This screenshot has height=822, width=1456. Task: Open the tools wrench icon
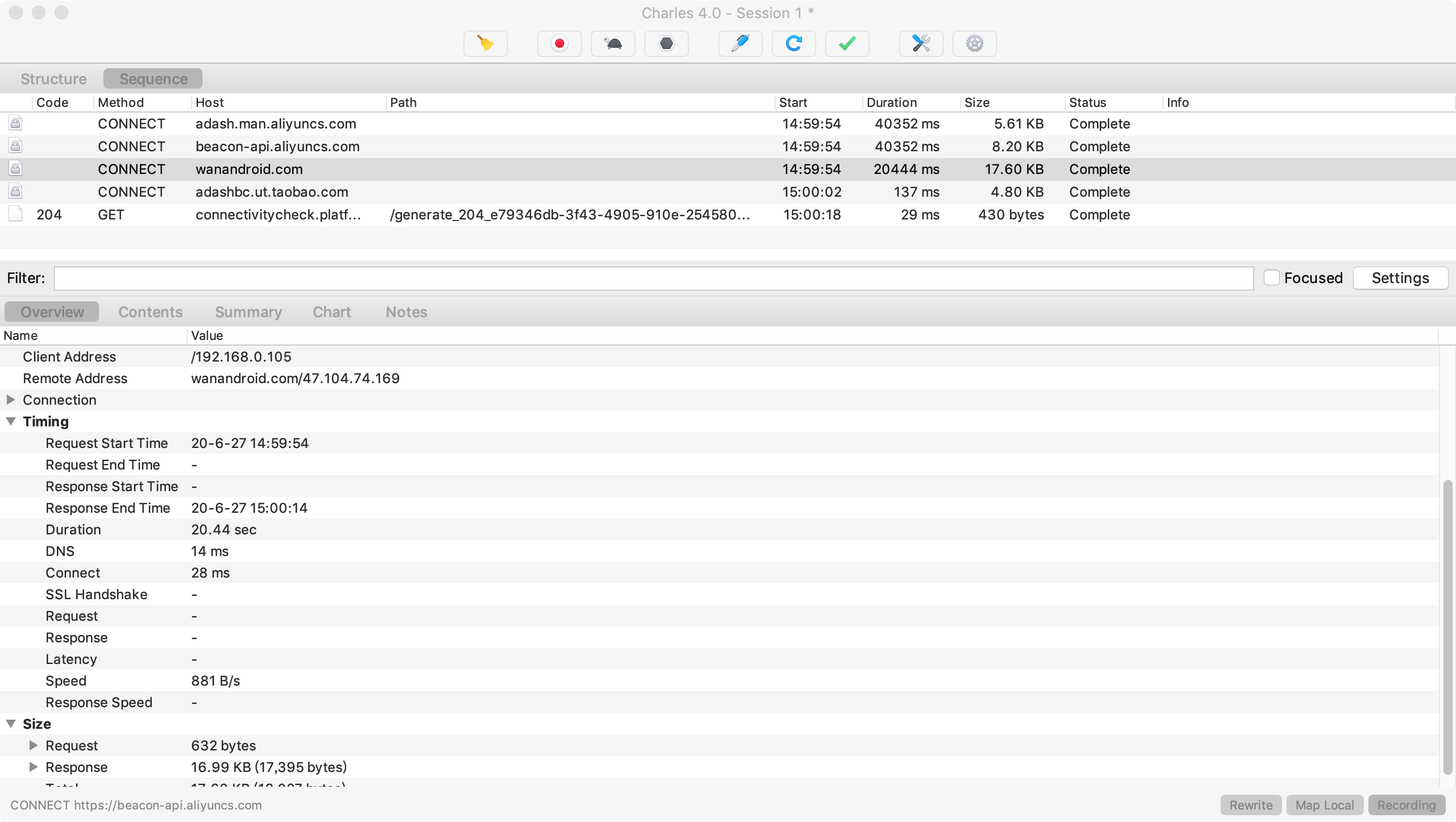click(921, 44)
